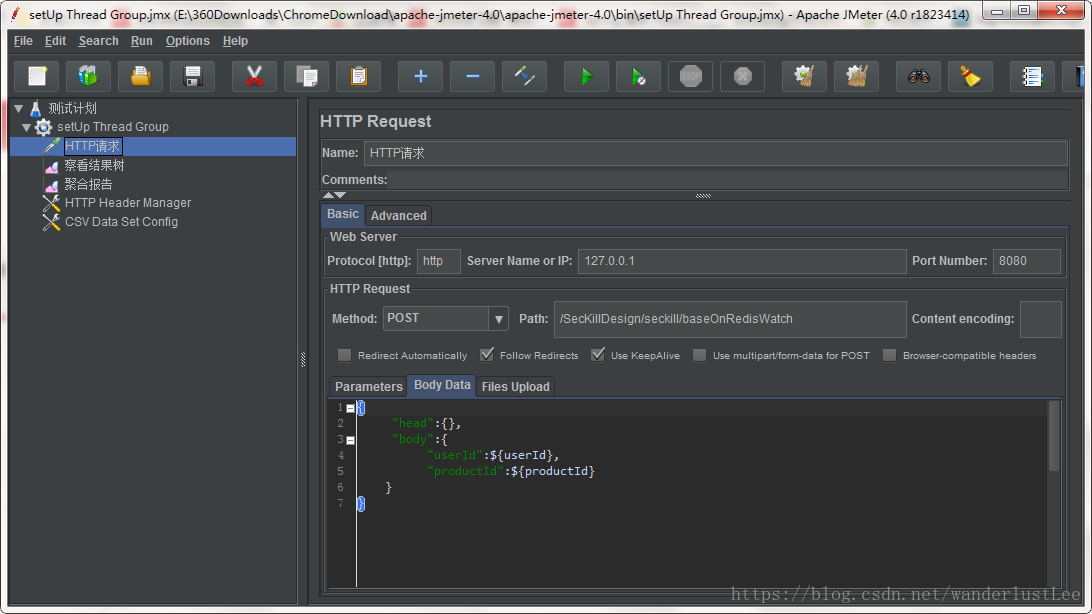The width and height of the screenshot is (1092, 614).
Task: Click the Copy icon in toolbar
Action: 306,76
